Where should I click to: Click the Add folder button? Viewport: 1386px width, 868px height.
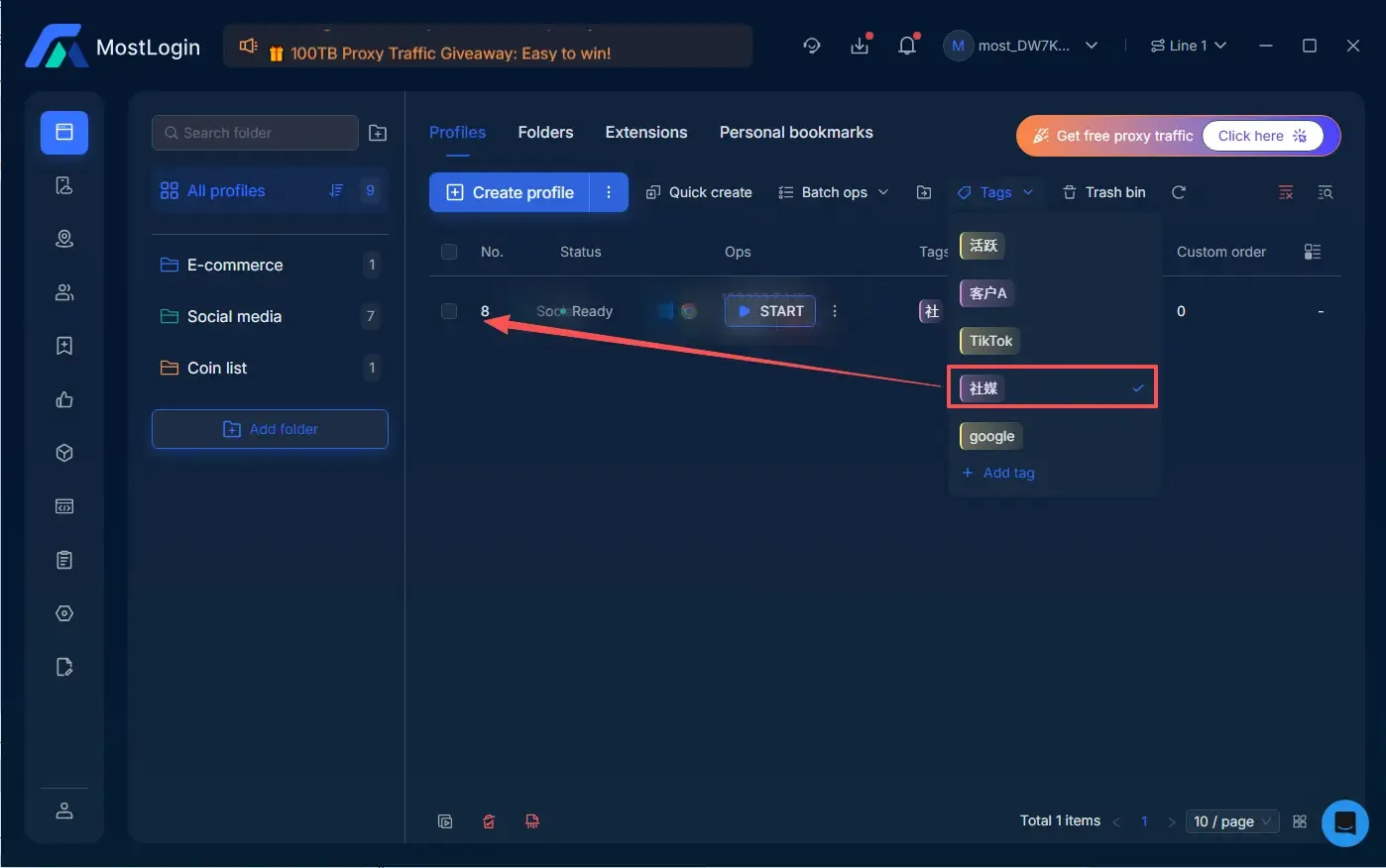click(270, 429)
